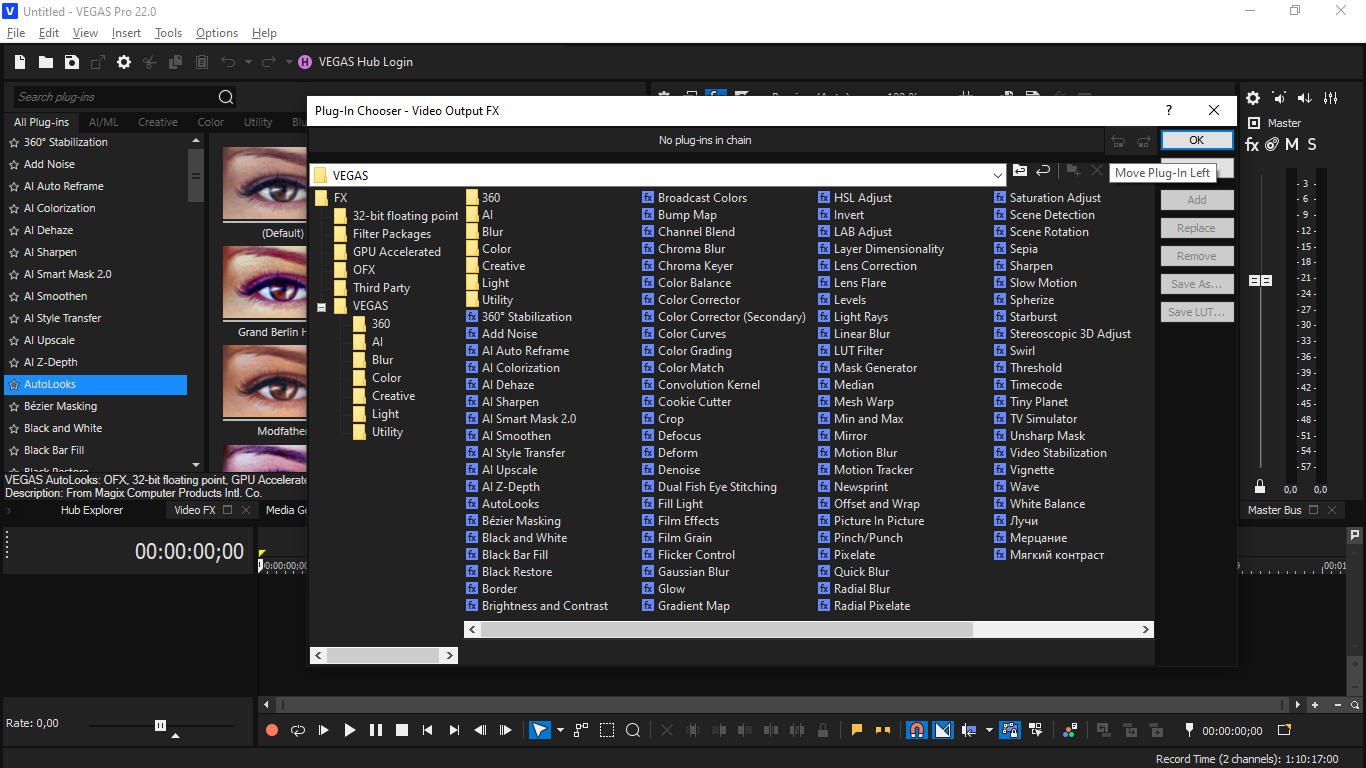The width and height of the screenshot is (1366, 768).
Task: Select the Gaussian Blur plug-in
Action: coord(693,572)
